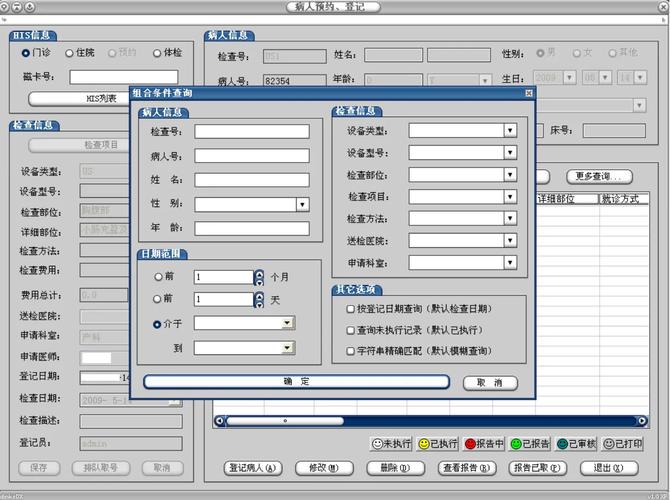Viewport: 670px width, 500px height.
Task: Open the 设备型号 dropdown in the dialog
Action: coord(510,152)
